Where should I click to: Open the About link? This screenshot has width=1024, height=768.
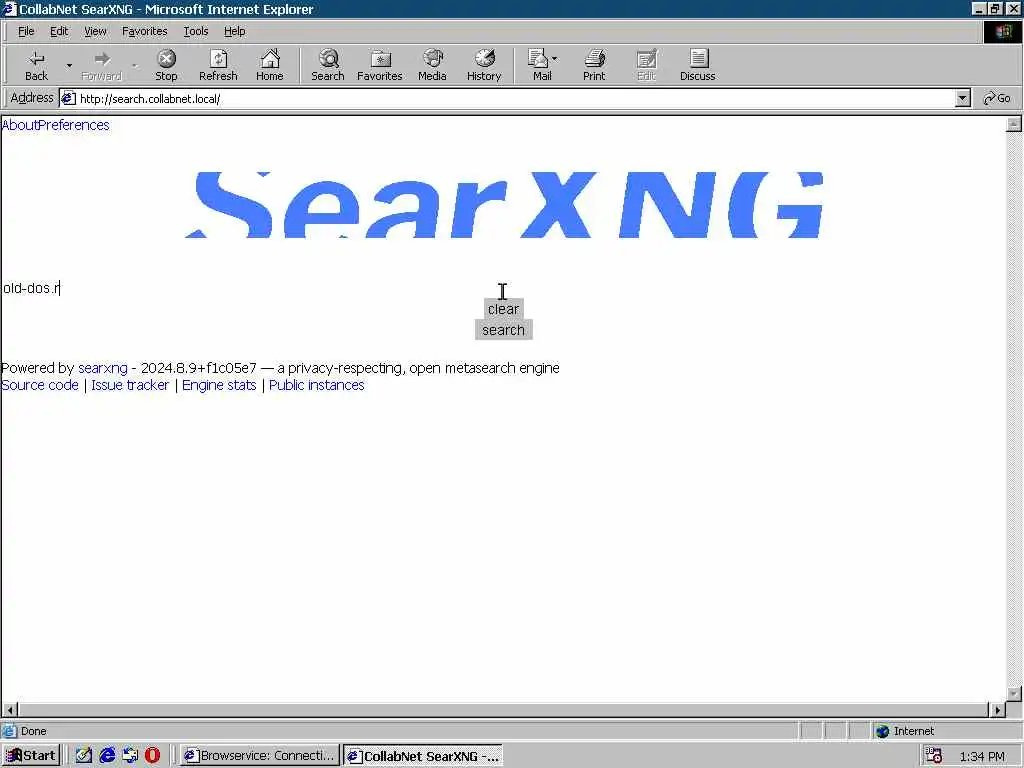(20, 125)
